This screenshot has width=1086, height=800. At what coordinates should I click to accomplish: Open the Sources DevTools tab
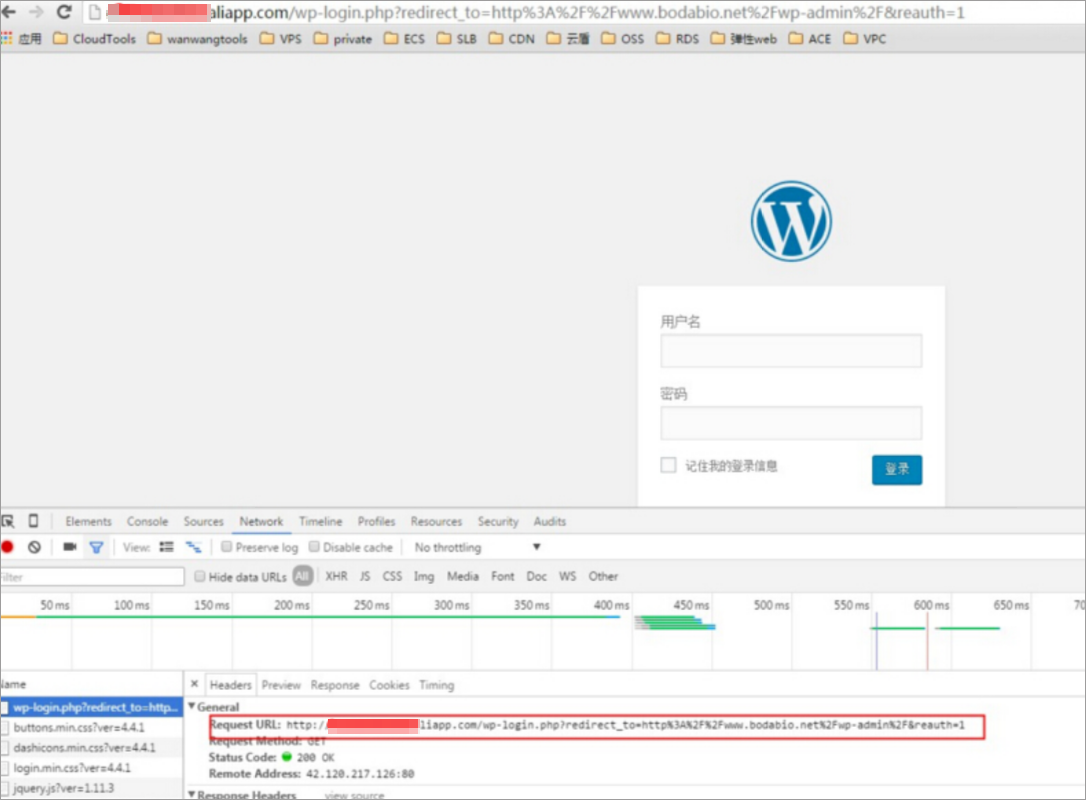204,522
